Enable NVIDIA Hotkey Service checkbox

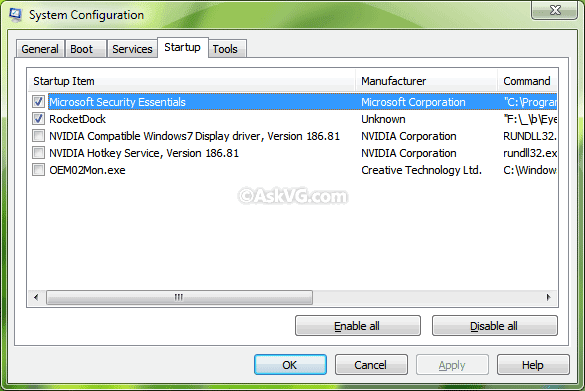[38, 153]
